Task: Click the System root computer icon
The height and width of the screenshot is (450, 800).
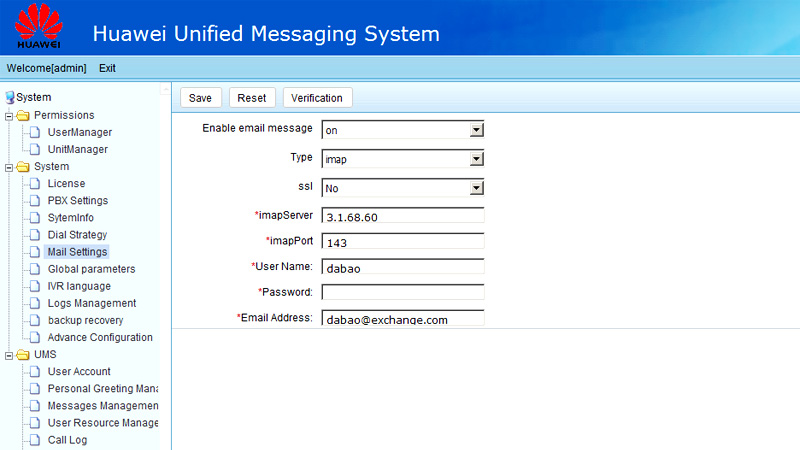Action: (x=10, y=97)
